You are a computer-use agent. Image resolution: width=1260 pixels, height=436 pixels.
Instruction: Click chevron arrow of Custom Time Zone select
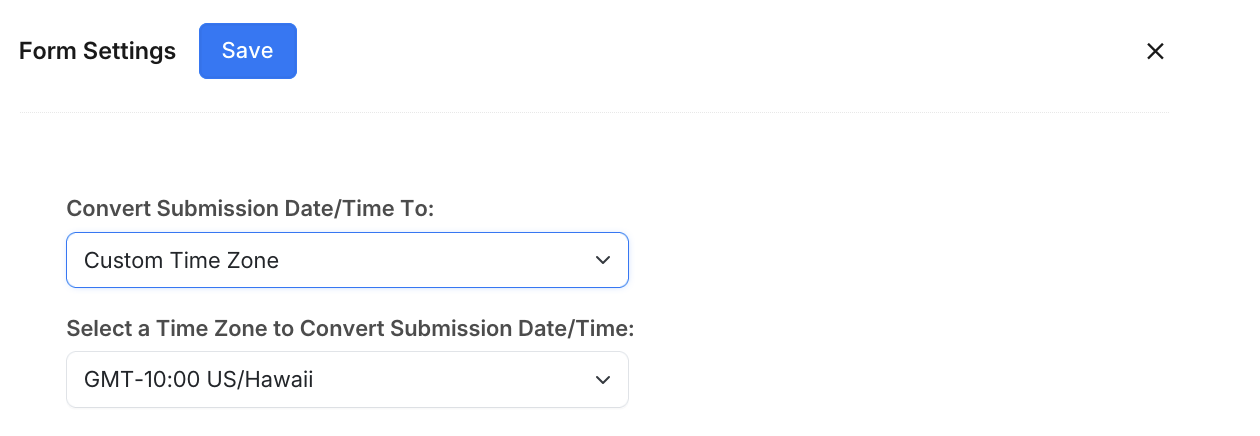click(x=602, y=260)
